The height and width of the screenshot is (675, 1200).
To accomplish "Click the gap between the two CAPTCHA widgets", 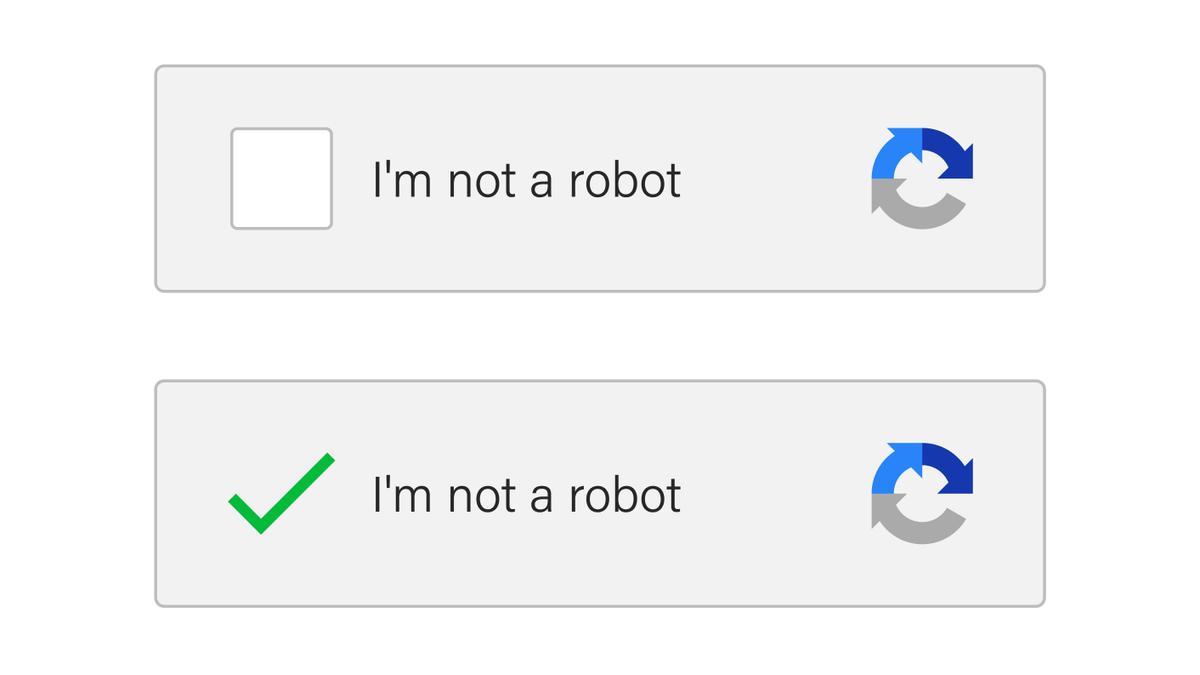I will 600,335.
